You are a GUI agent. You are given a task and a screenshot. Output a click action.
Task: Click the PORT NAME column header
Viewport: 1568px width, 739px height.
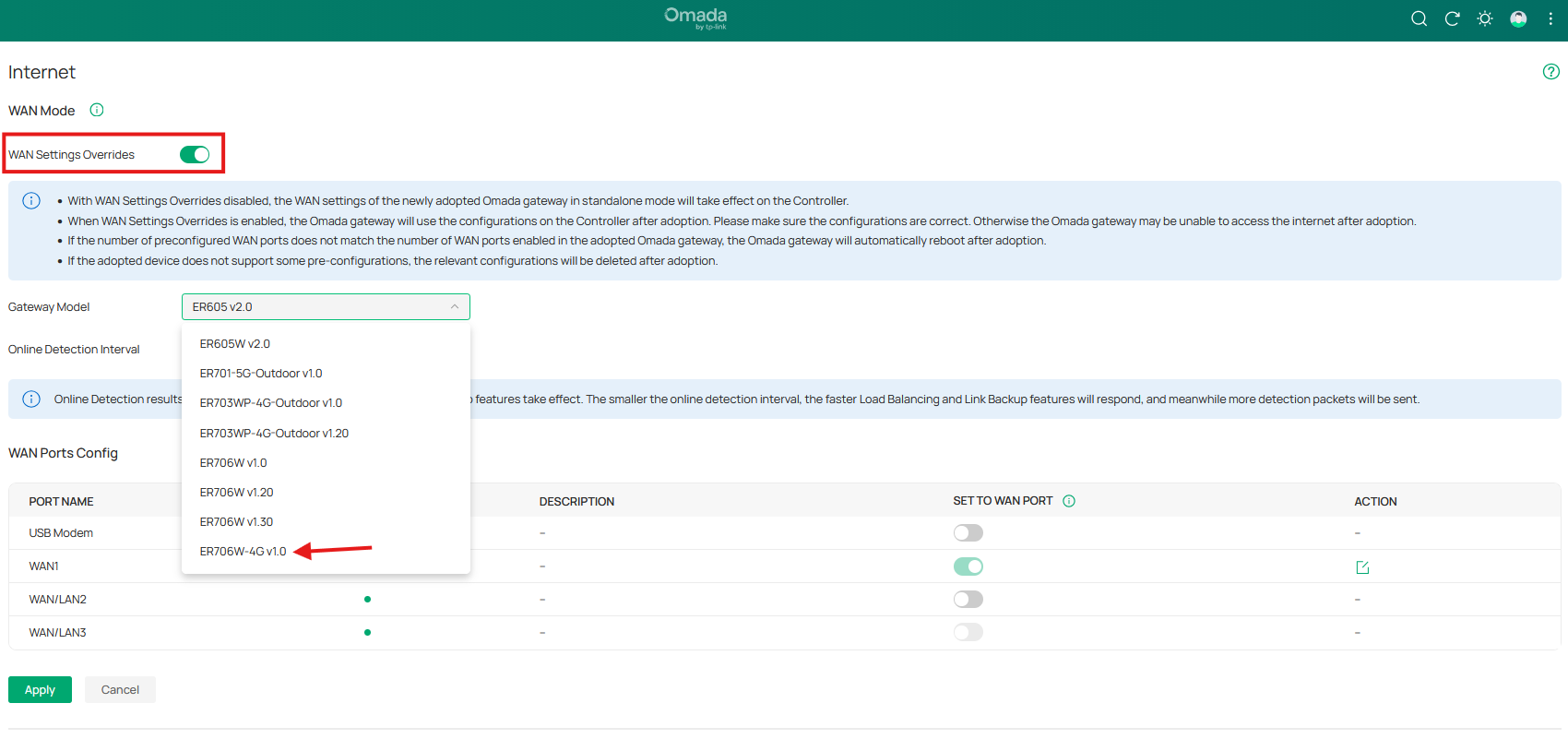61,502
